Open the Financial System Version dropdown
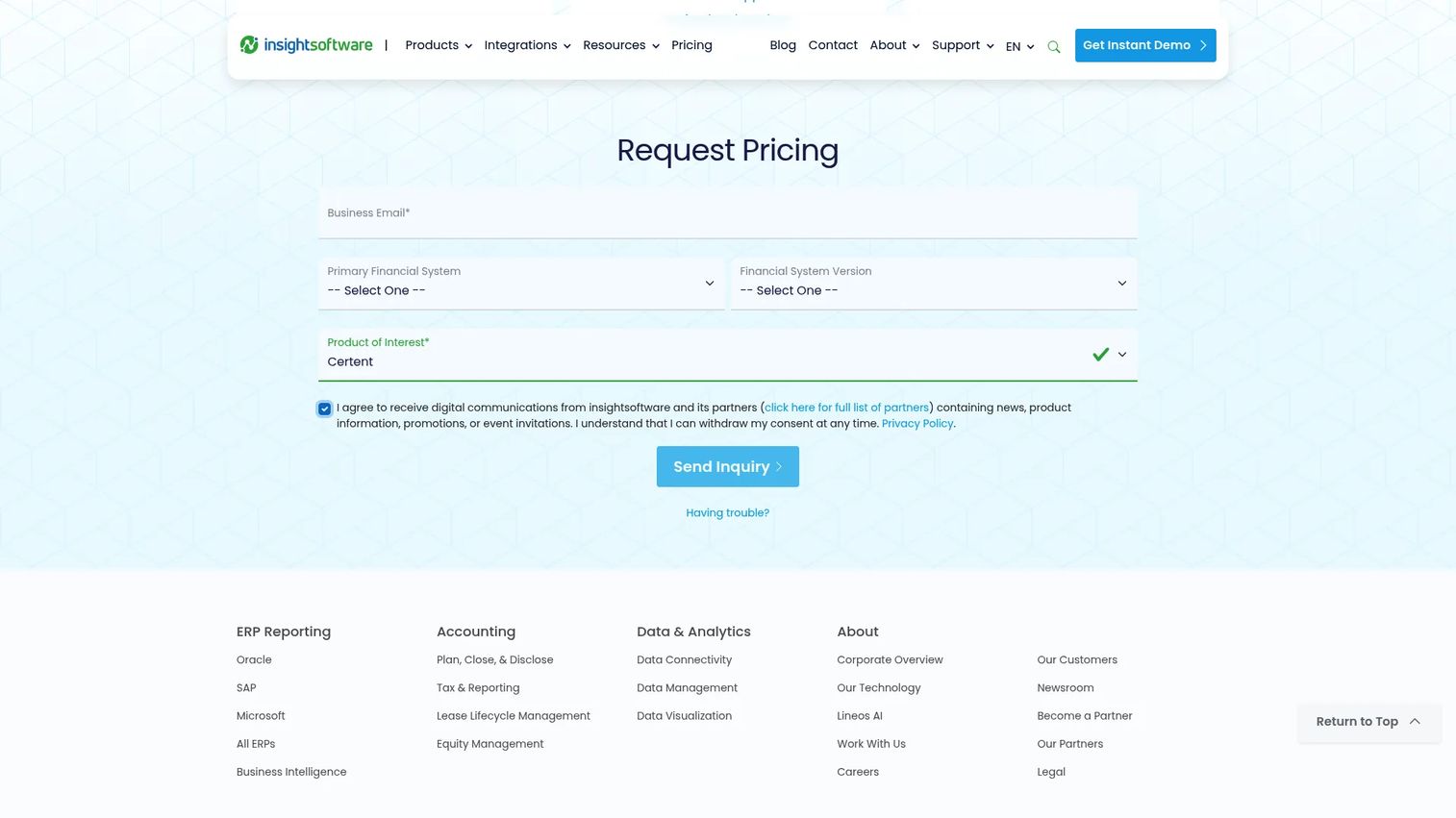Image resolution: width=1456 pixels, height=818 pixels. [934, 283]
